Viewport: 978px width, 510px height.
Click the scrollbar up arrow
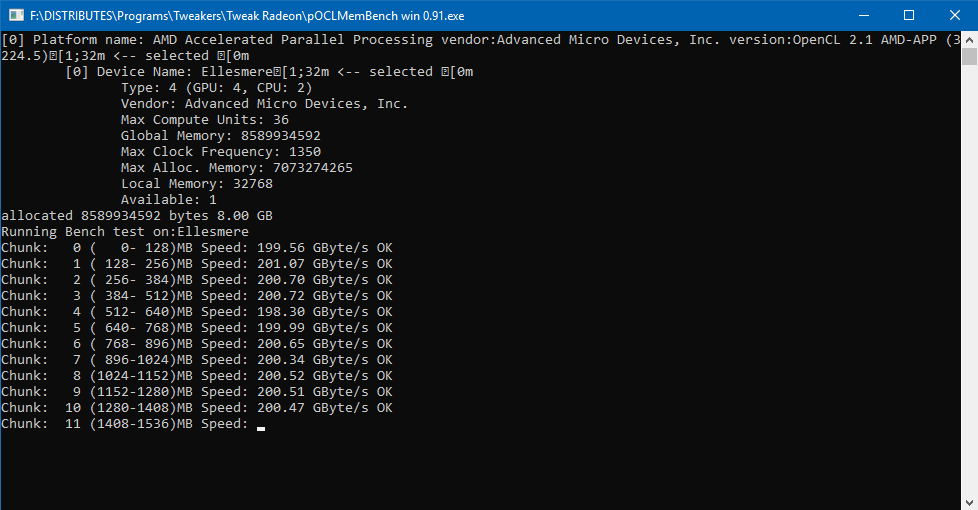click(x=969, y=39)
